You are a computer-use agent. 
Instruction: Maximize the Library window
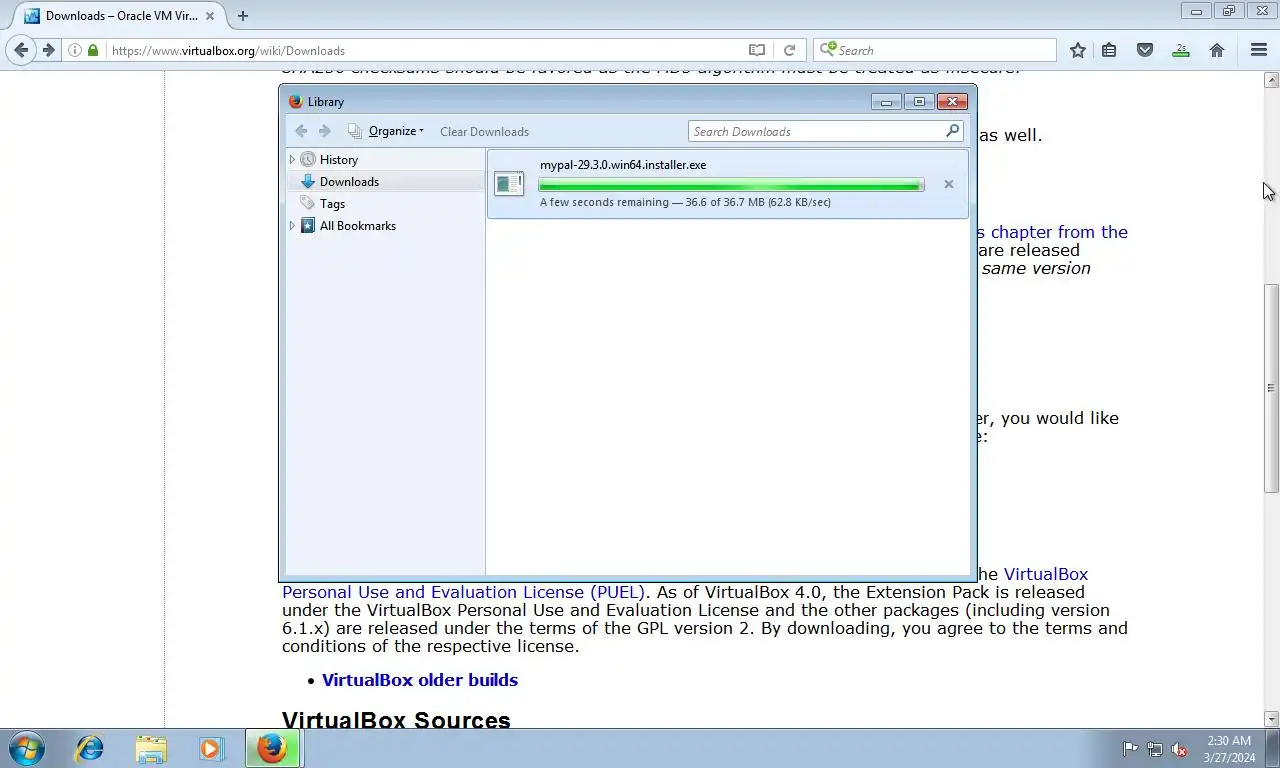pyautogui.click(x=919, y=101)
